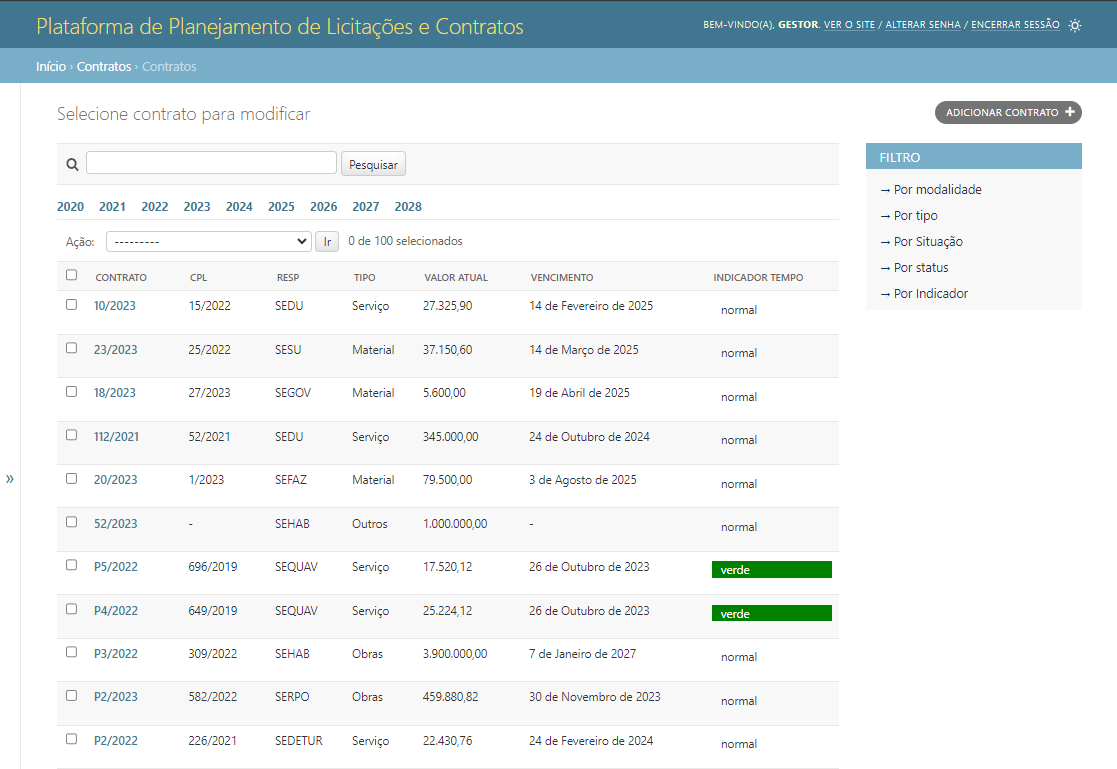
Task: Select the checkbox for contract 18/2023
Action: click(x=71, y=391)
